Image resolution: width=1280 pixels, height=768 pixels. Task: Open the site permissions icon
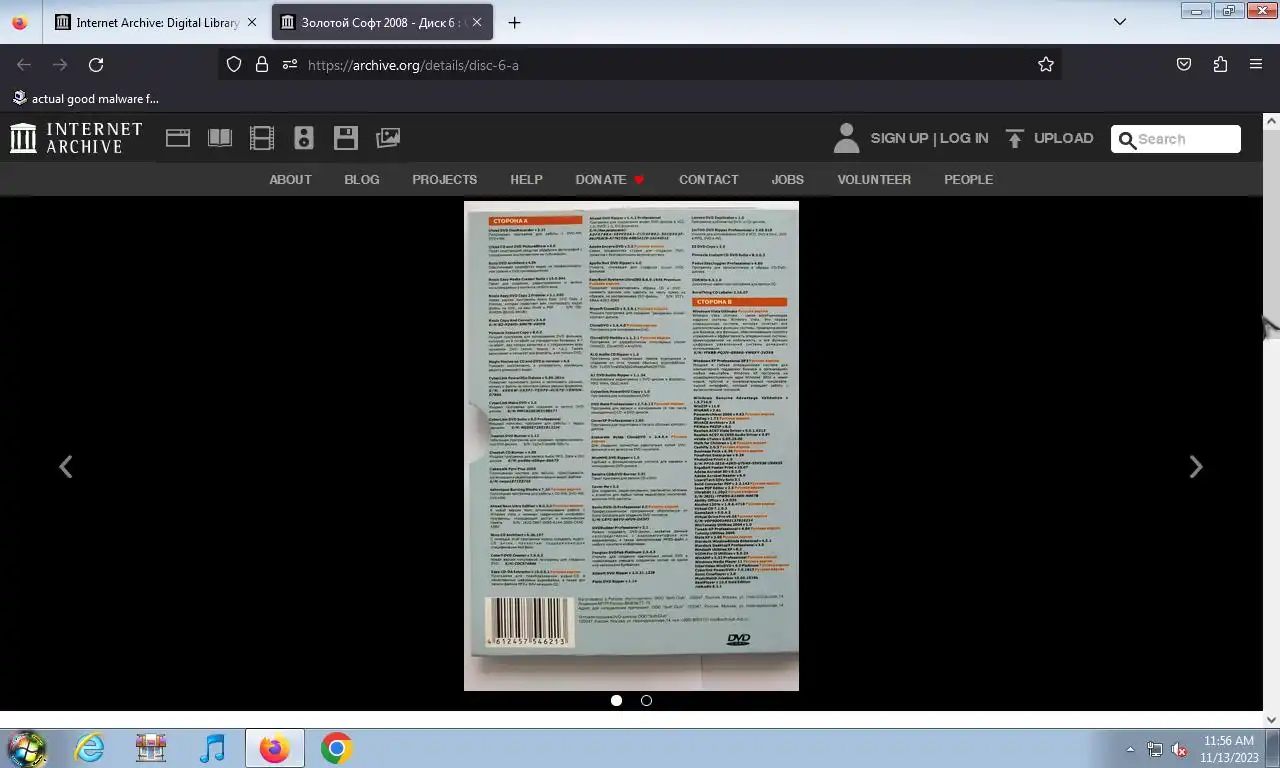[x=290, y=64]
